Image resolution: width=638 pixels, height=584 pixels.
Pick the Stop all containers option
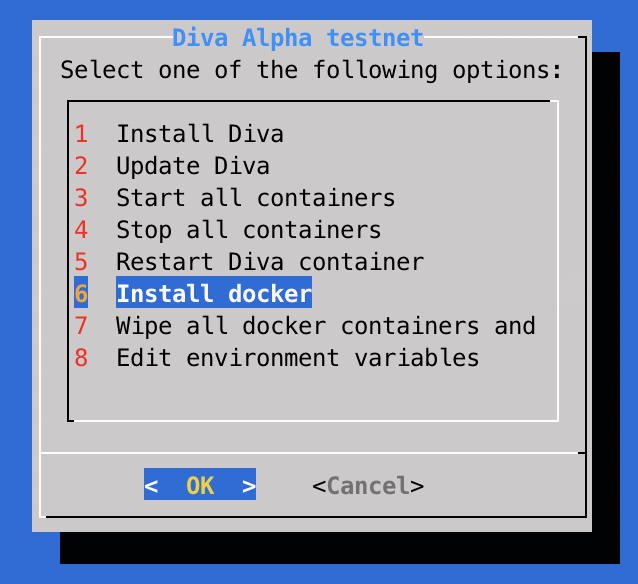coord(248,230)
